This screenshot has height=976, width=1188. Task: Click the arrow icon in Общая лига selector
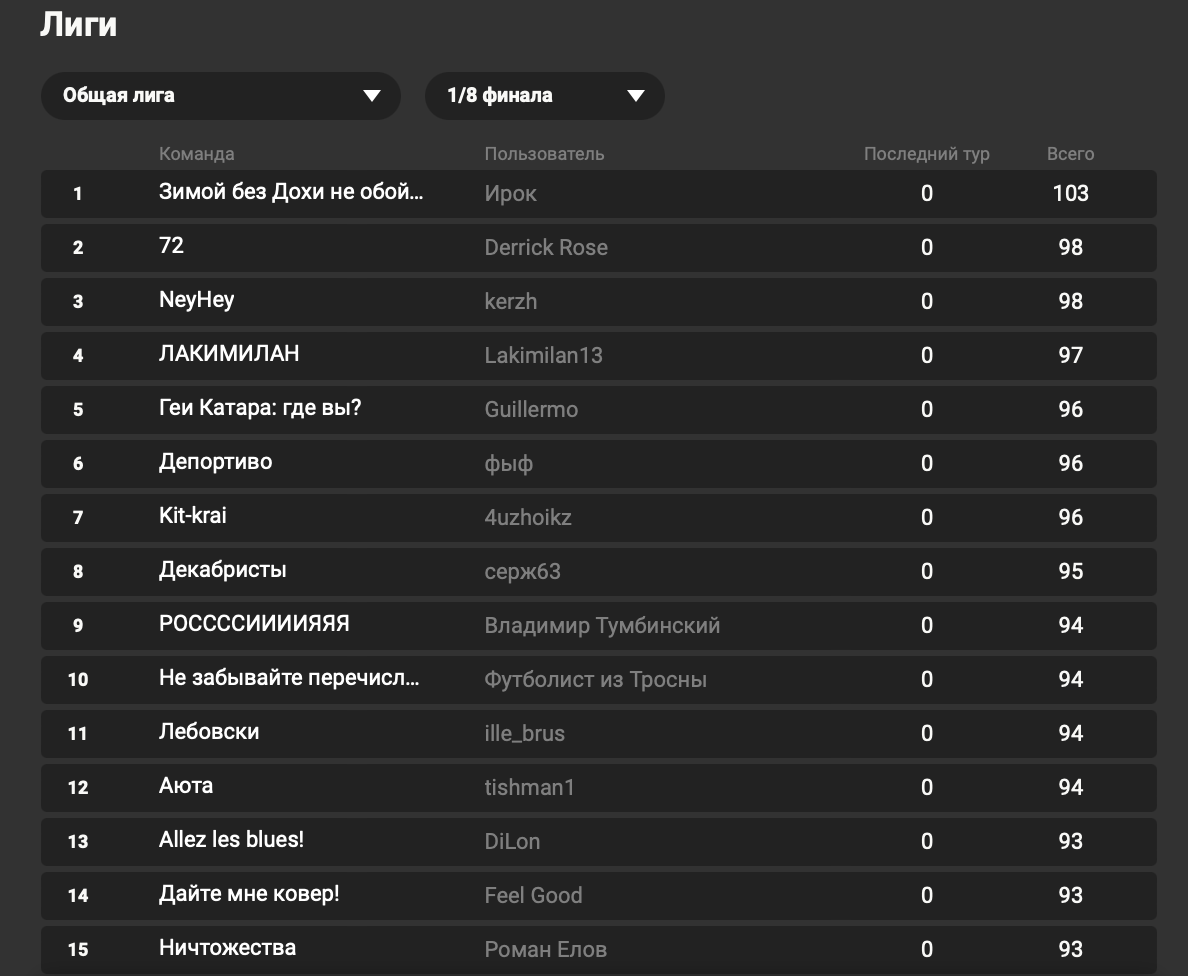click(371, 95)
